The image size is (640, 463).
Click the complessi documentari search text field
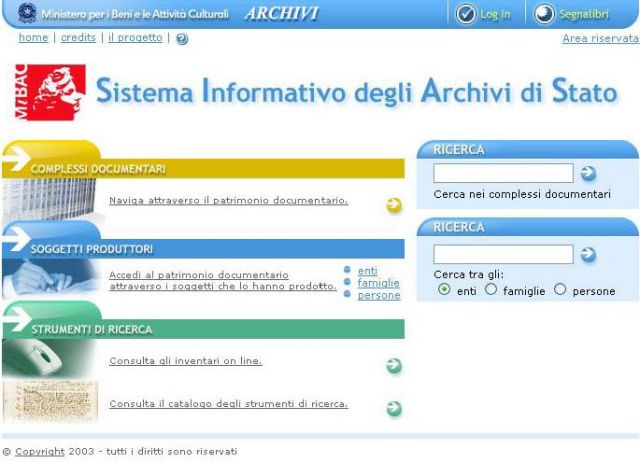point(503,173)
